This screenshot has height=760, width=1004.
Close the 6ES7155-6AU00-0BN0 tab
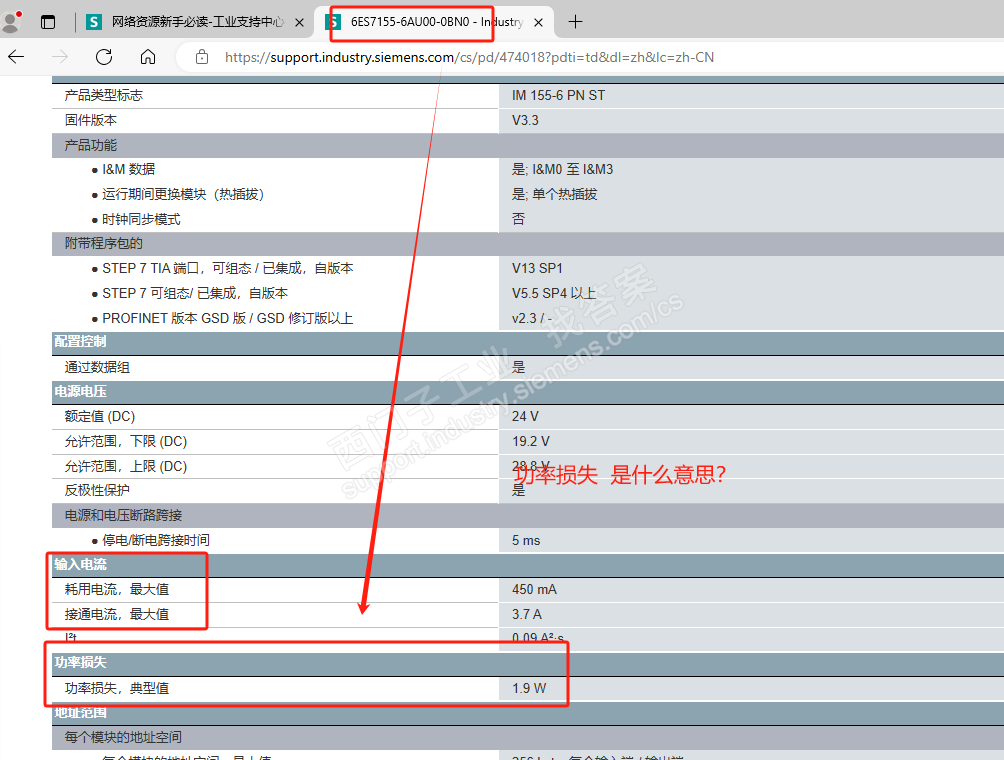538,22
